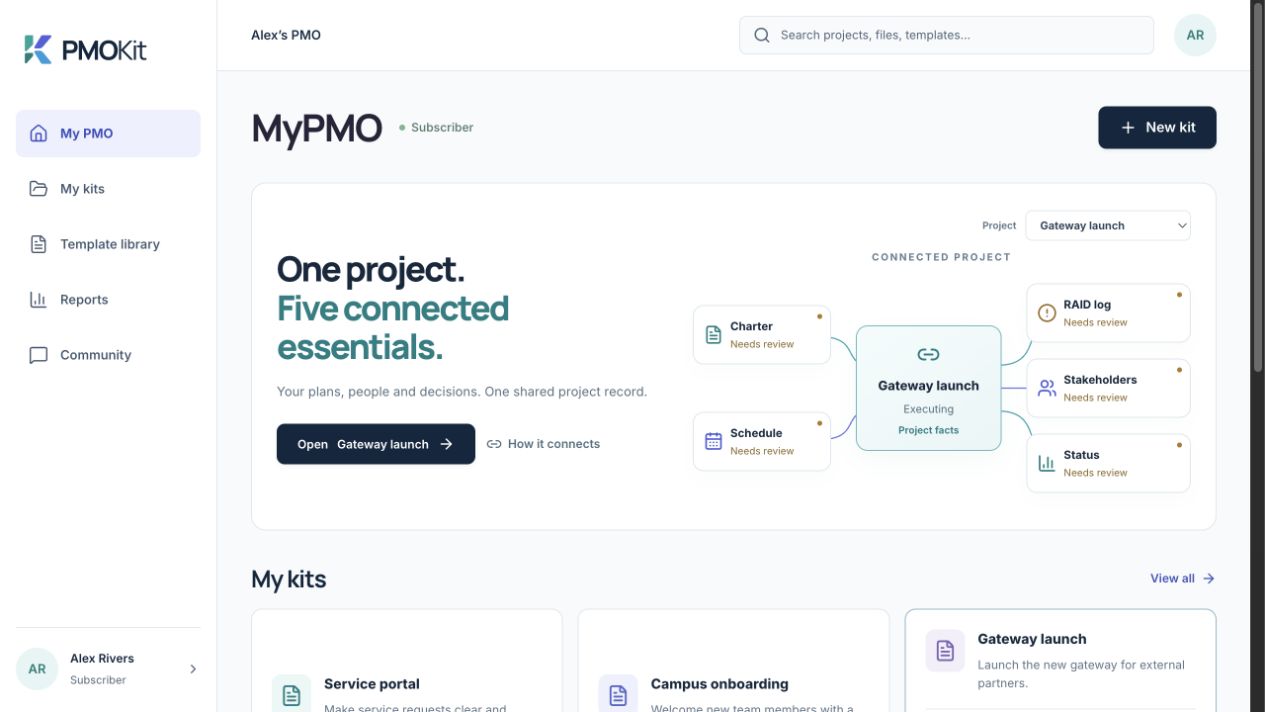This screenshot has width=1265, height=712.
Task: Click the Template library document icon
Action: click(x=38, y=244)
